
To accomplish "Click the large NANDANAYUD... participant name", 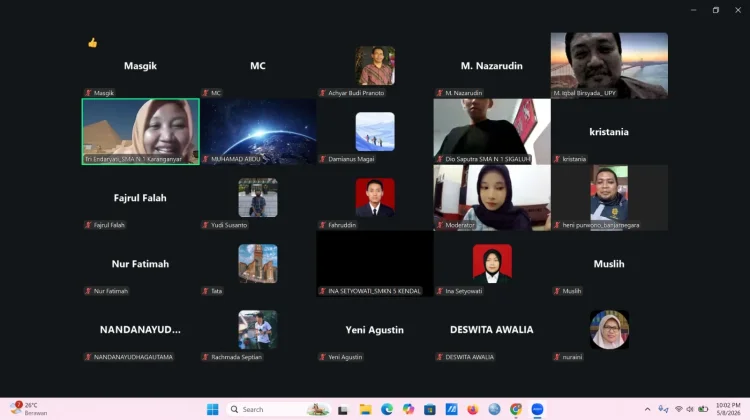I will click(x=140, y=330).
